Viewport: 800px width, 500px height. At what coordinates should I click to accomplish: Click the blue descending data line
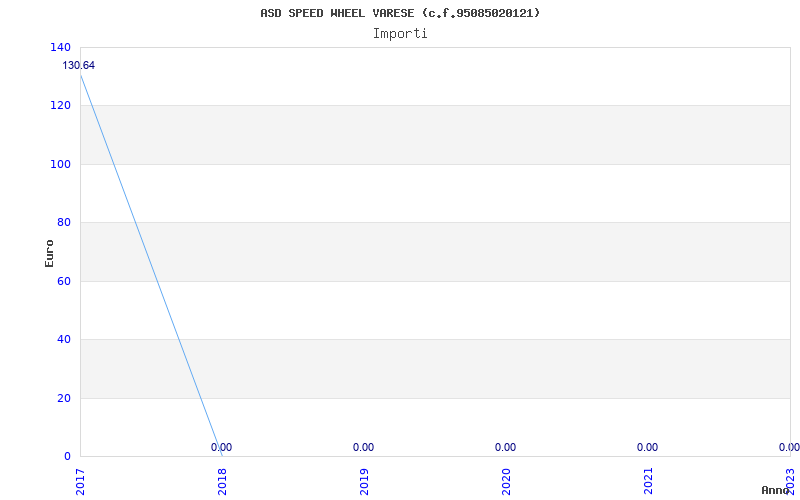(x=152, y=265)
